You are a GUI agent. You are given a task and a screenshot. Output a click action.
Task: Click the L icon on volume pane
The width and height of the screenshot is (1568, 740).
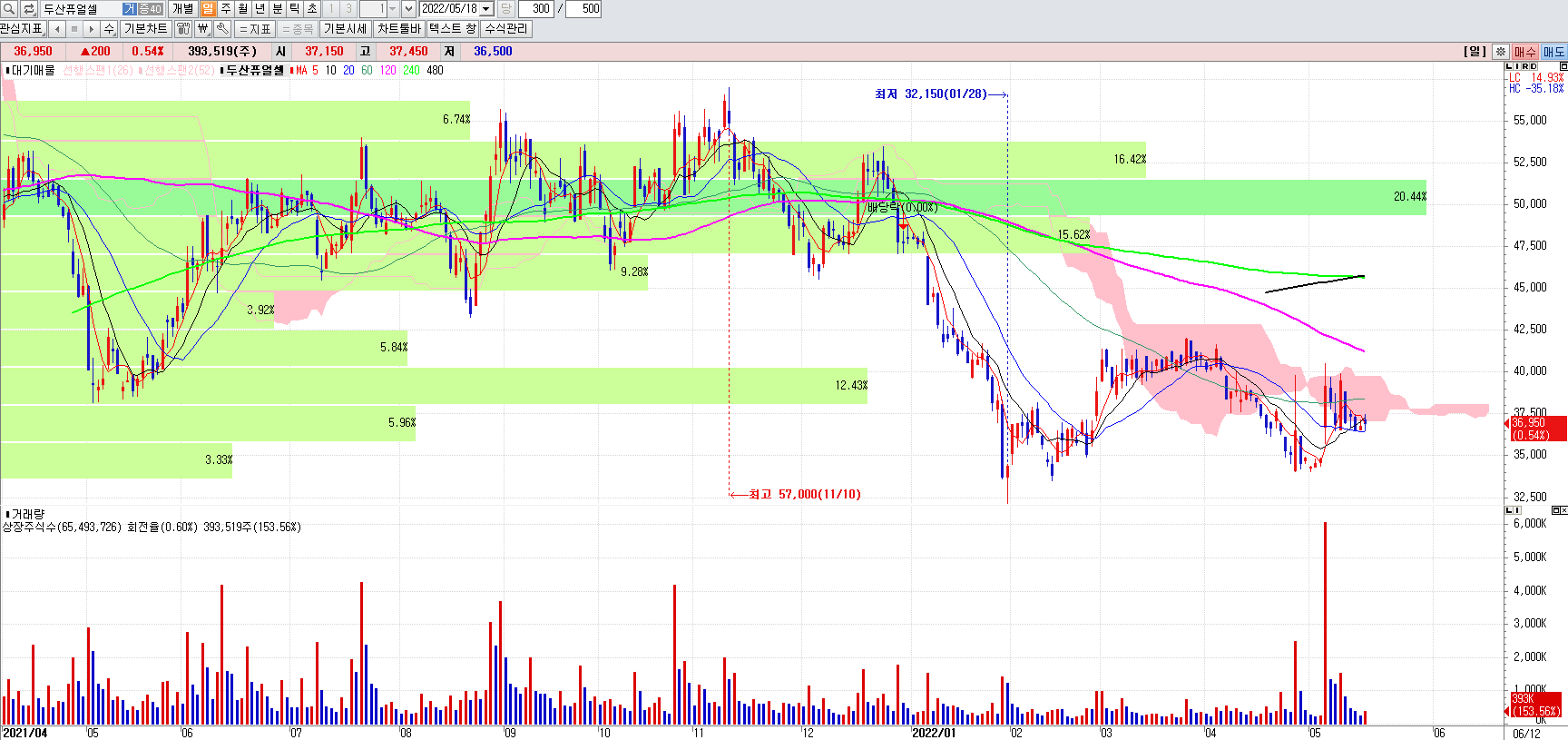point(1509,510)
